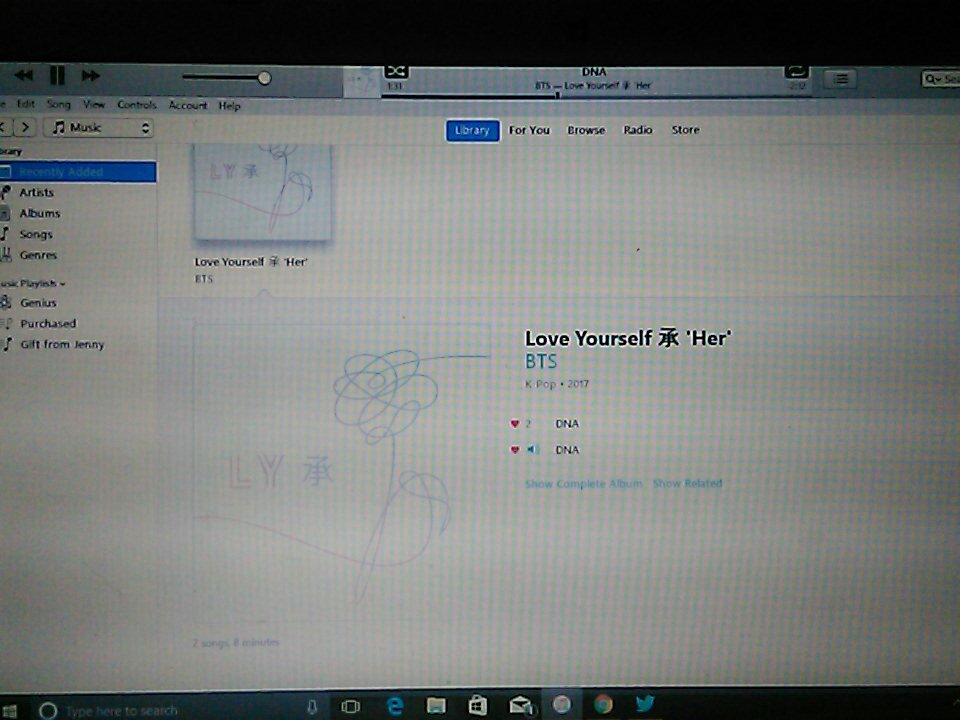Toggle the repeat button in player
The image size is (960, 720).
point(797,72)
